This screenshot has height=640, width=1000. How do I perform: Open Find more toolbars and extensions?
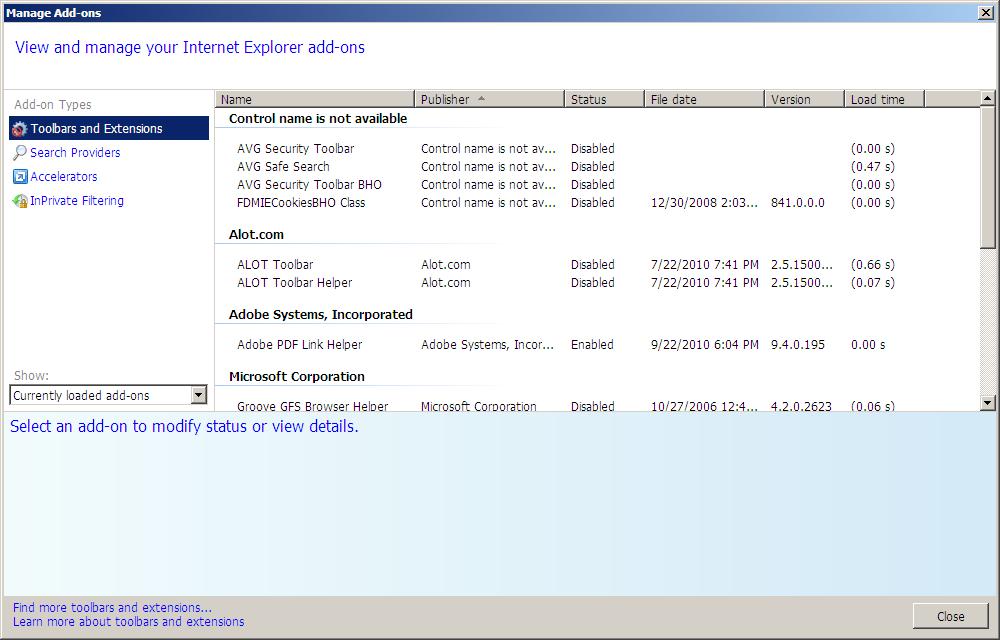(112, 607)
